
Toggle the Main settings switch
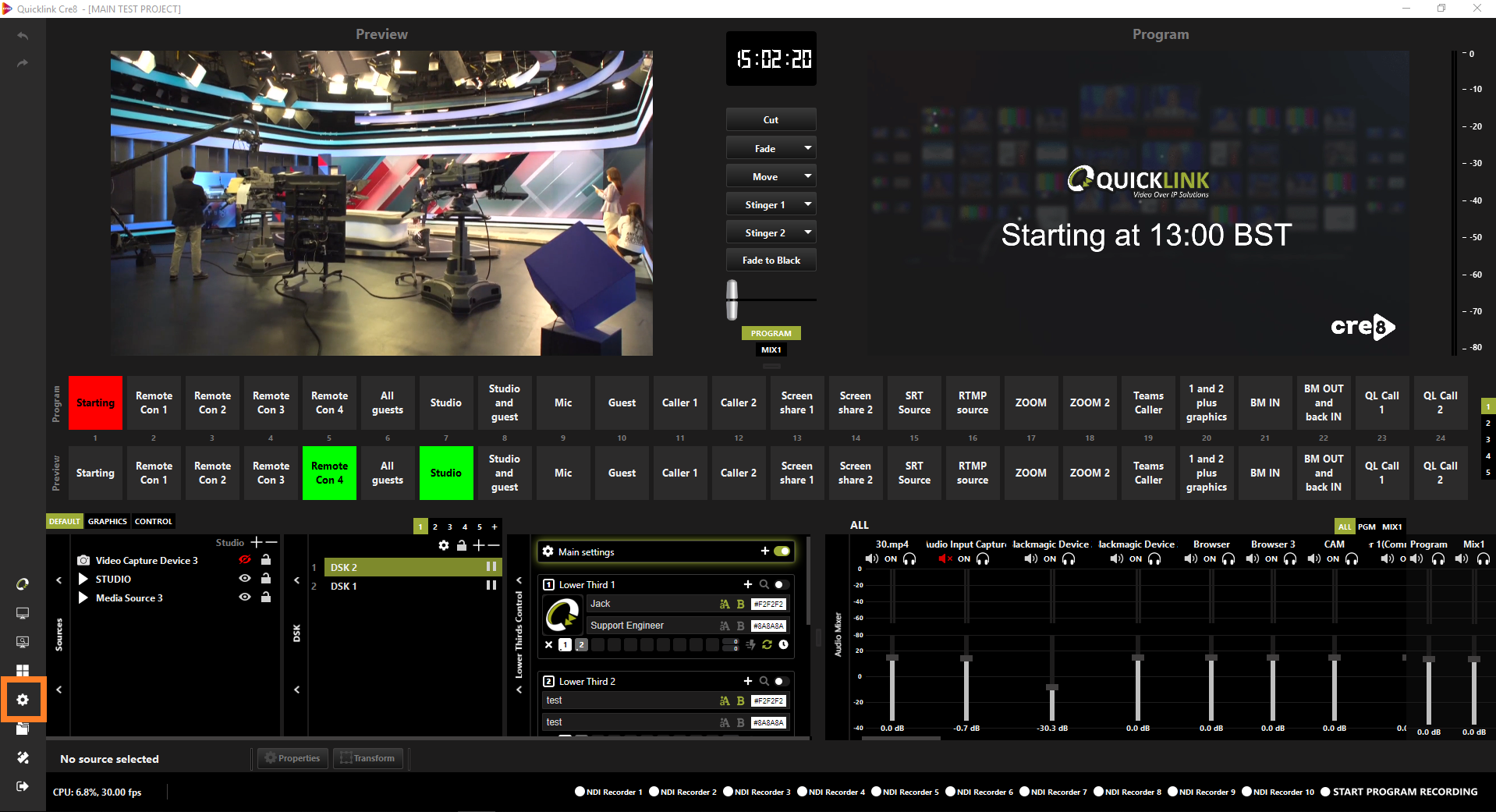(x=782, y=551)
